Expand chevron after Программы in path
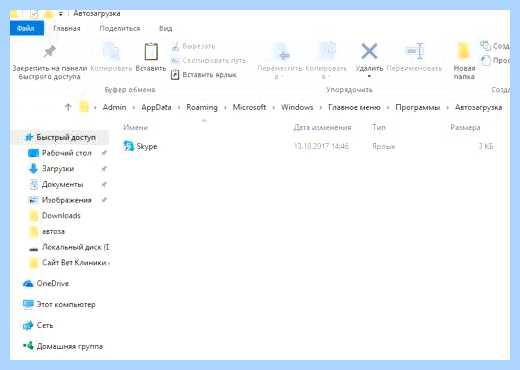The width and height of the screenshot is (520, 370). coord(447,108)
